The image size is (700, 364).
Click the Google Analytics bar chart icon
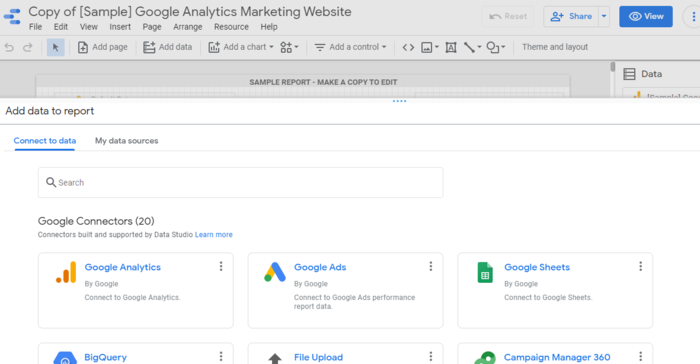click(x=66, y=272)
